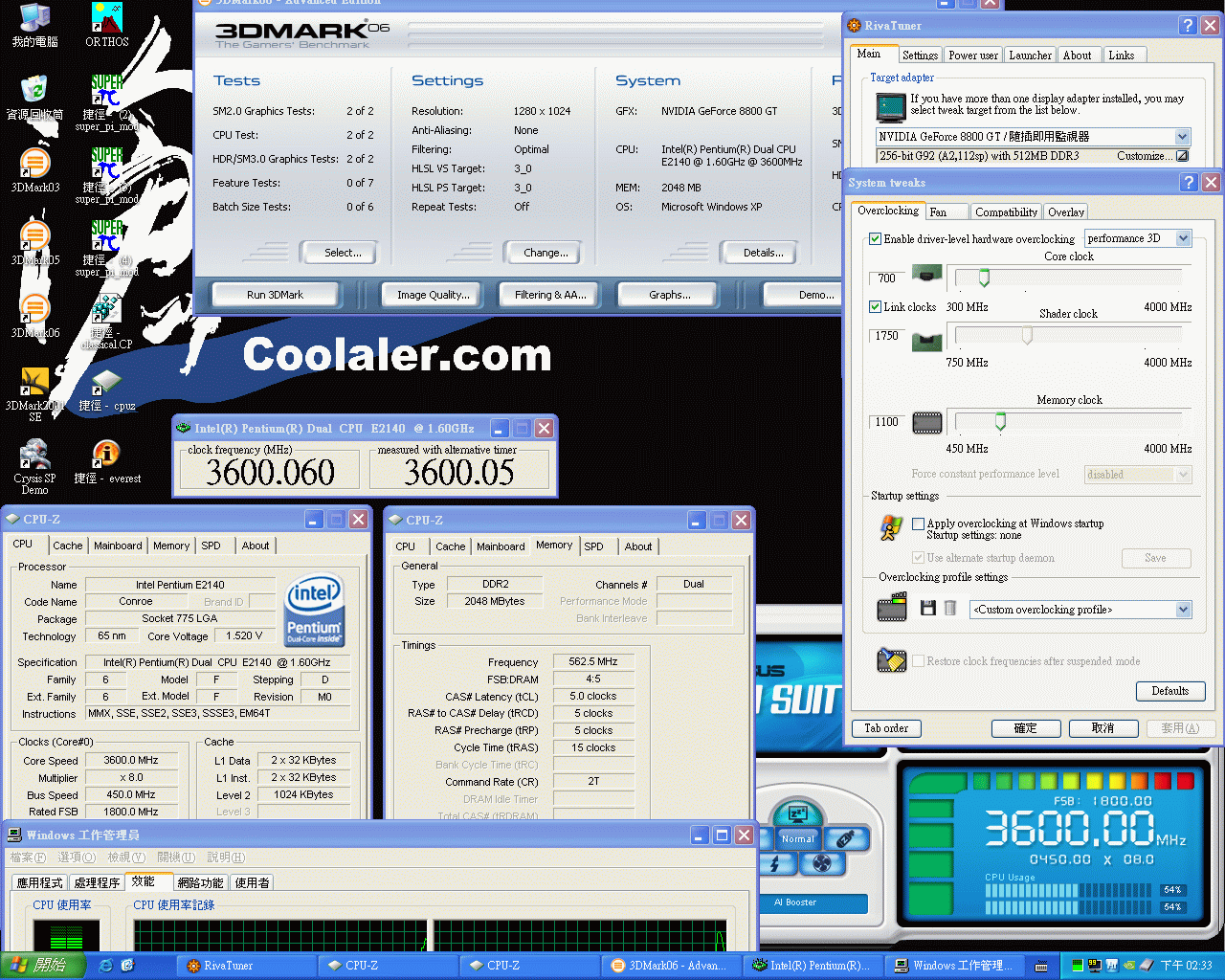Click the Windows 工作管理 taskbar button
This screenshot has height=980, width=1225.
[955, 966]
